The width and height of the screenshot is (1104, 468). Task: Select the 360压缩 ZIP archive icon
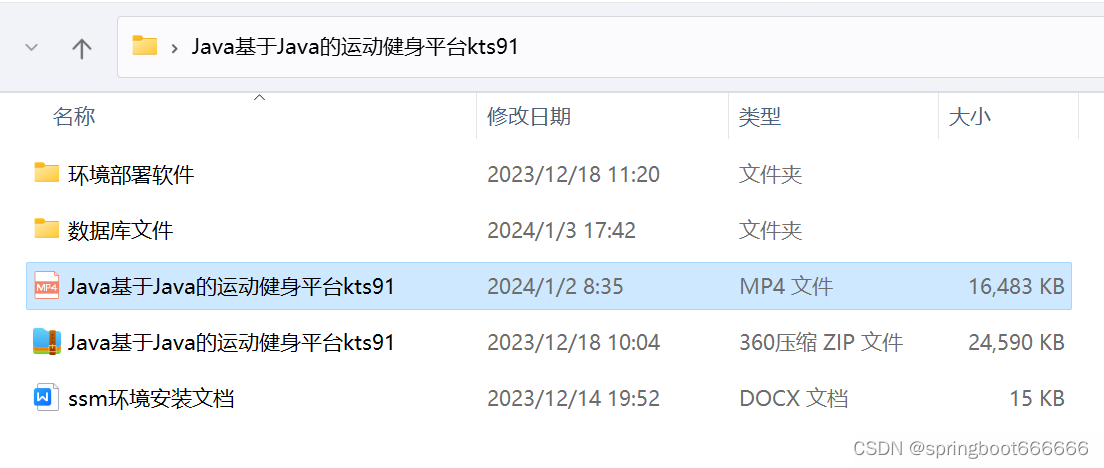click(46, 342)
